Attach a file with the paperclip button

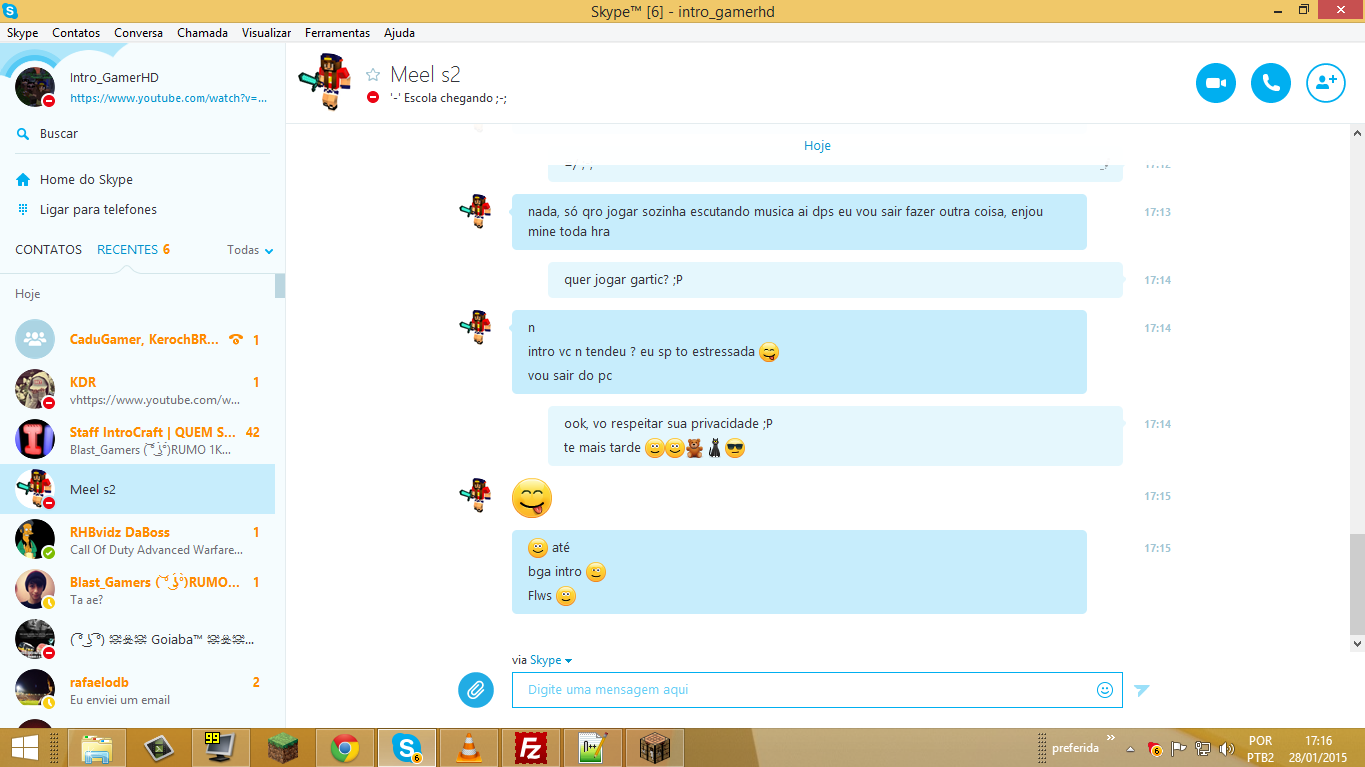tap(476, 689)
